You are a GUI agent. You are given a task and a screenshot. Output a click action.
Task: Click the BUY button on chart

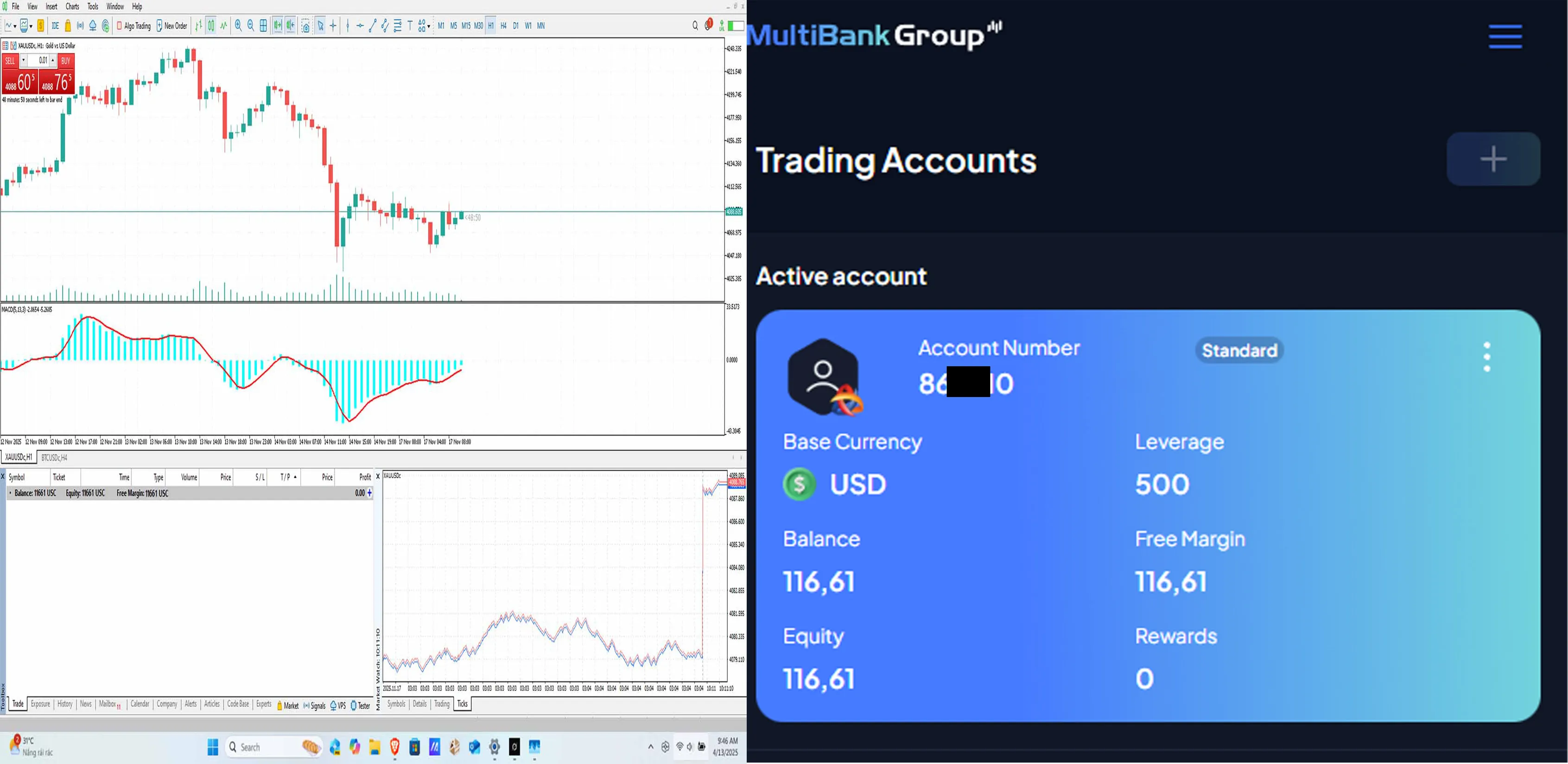point(66,61)
